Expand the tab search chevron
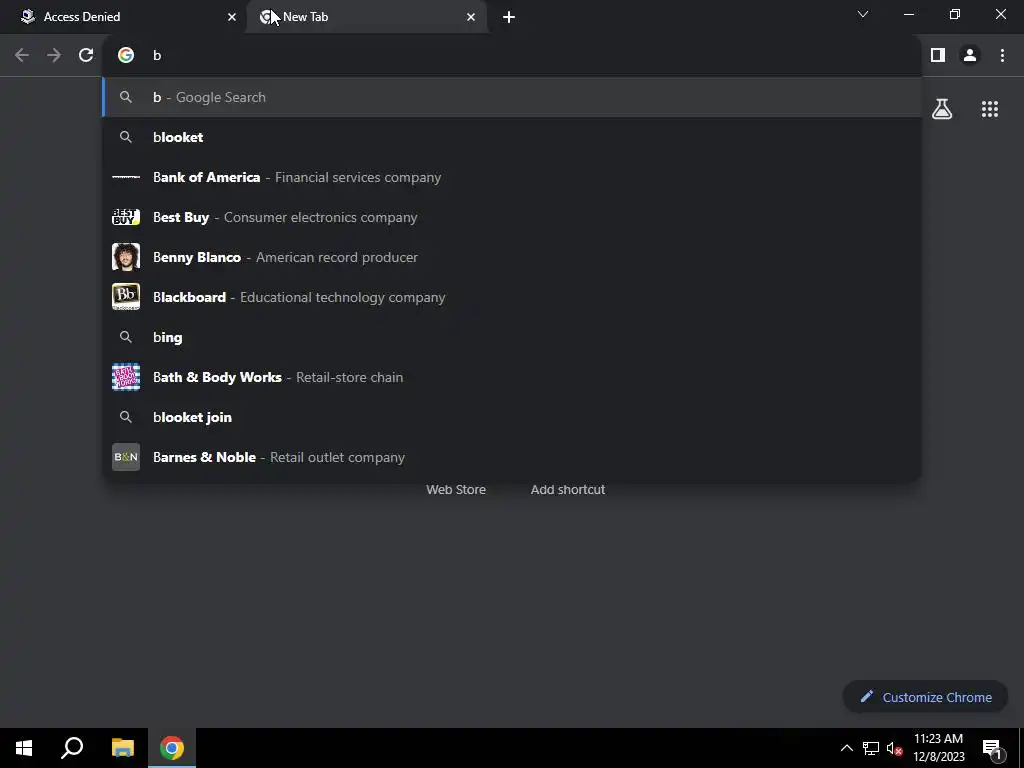Viewport: 1024px width, 768px height. tap(863, 14)
